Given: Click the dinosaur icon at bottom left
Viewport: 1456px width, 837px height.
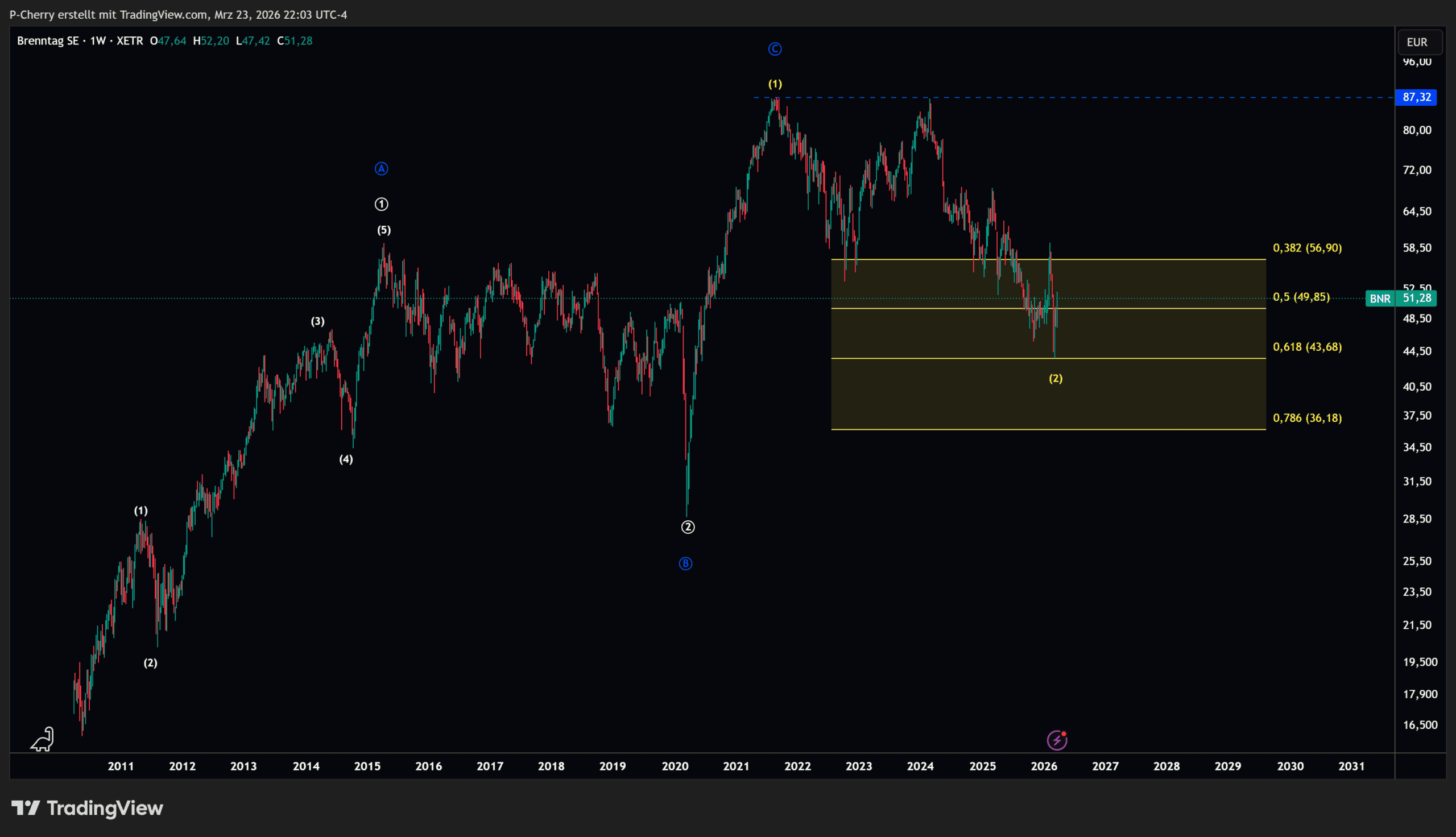Looking at the screenshot, I should point(43,739).
